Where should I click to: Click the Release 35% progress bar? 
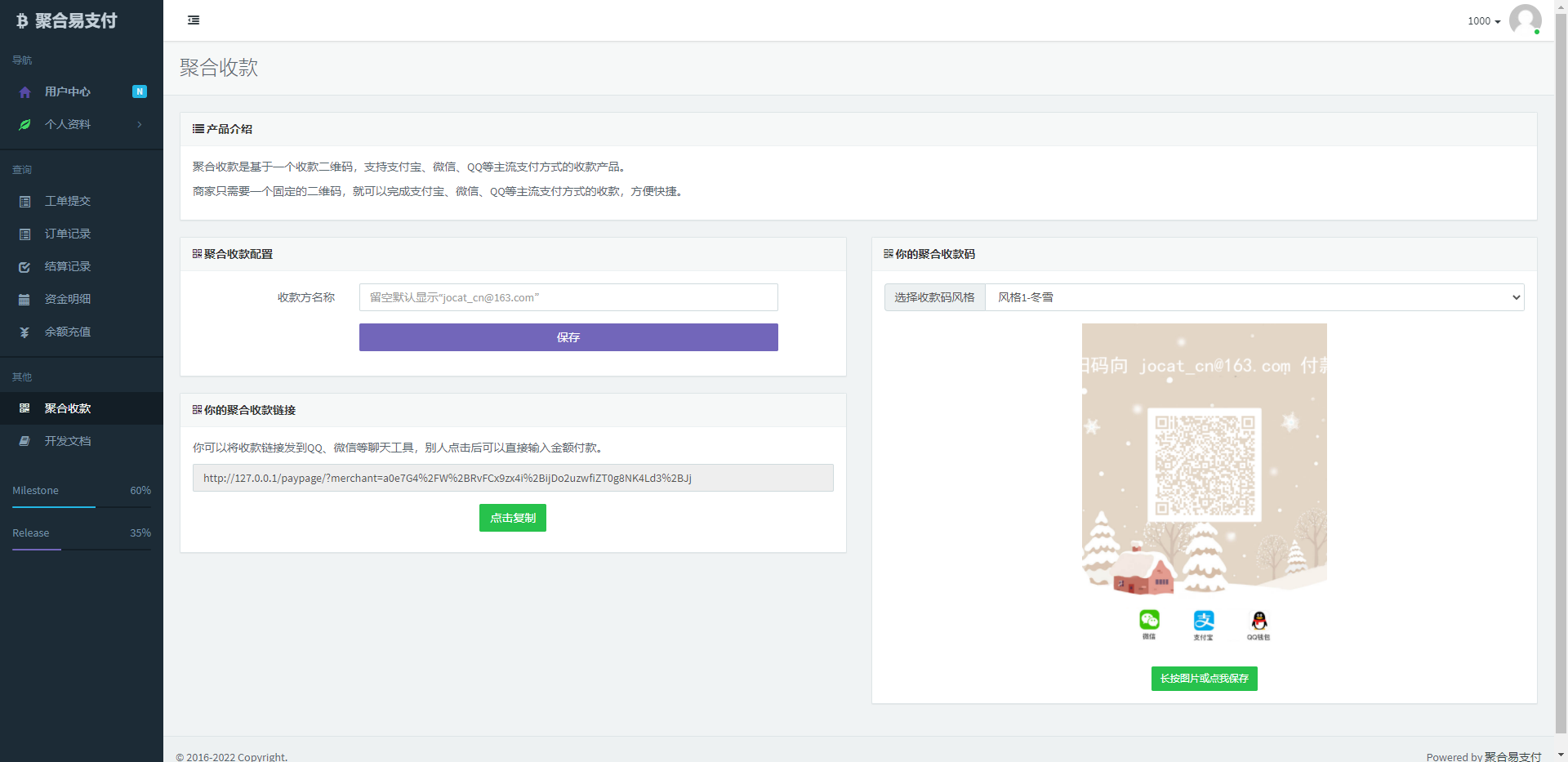click(x=82, y=550)
